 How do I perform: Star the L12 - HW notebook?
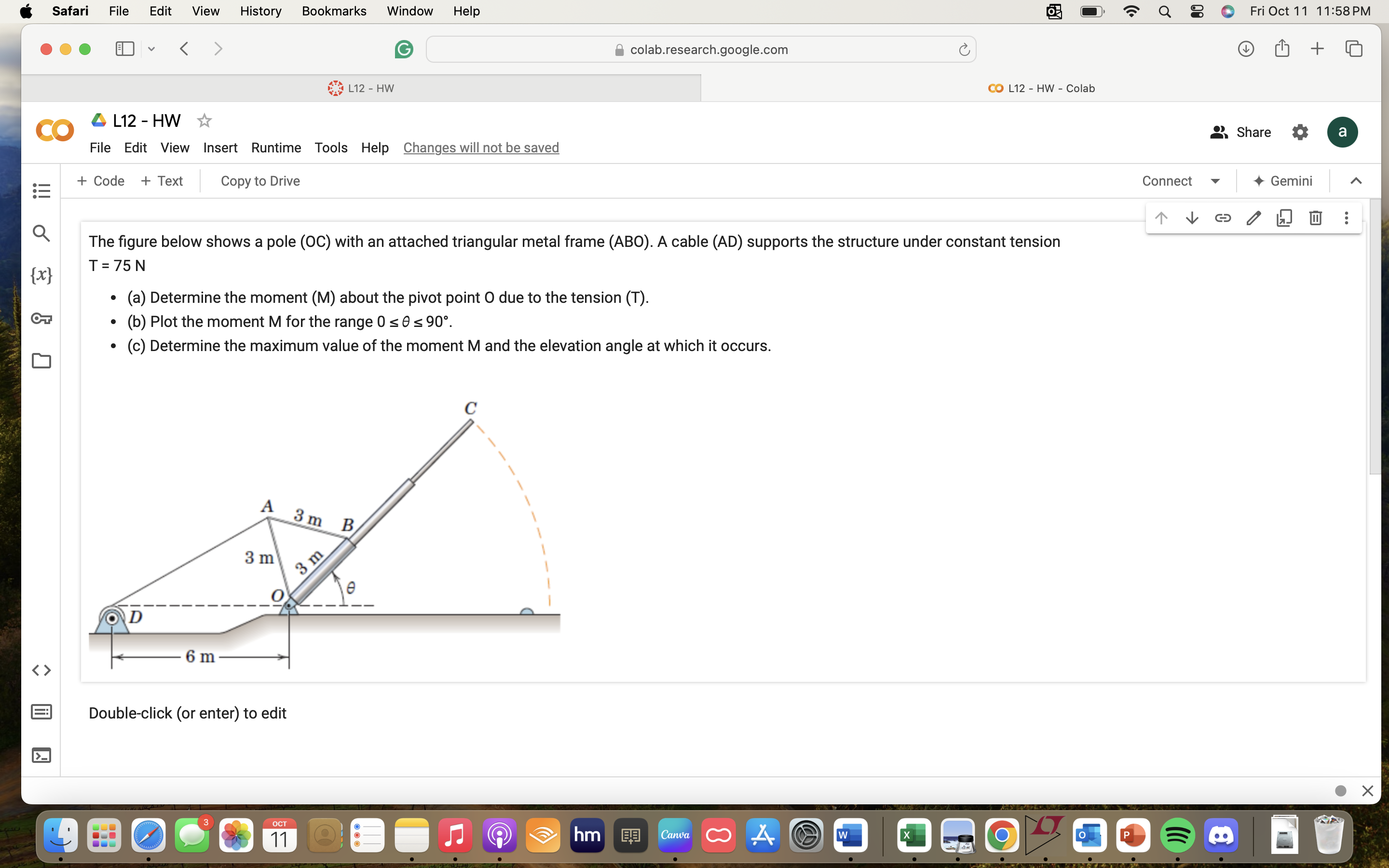pos(204,121)
